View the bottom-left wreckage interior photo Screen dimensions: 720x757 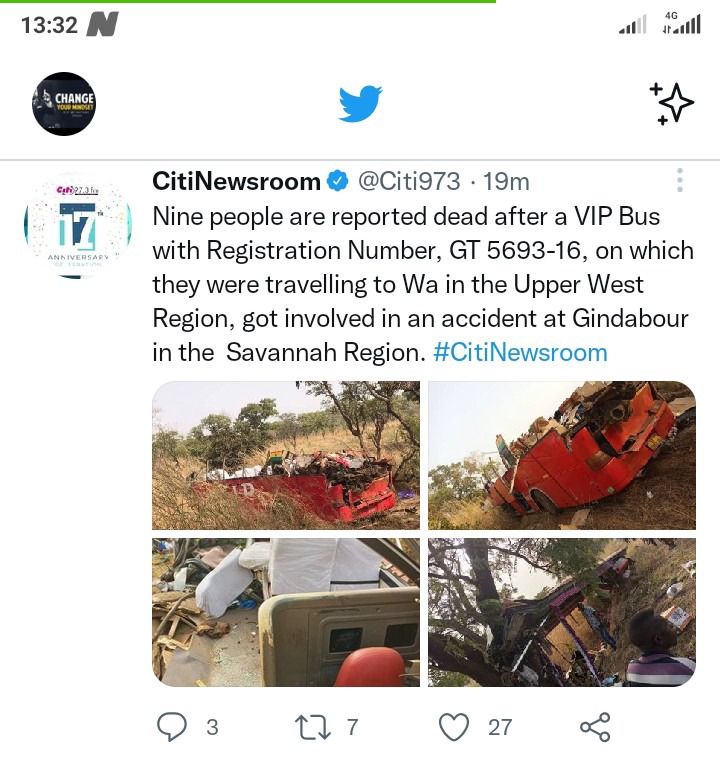click(286, 612)
